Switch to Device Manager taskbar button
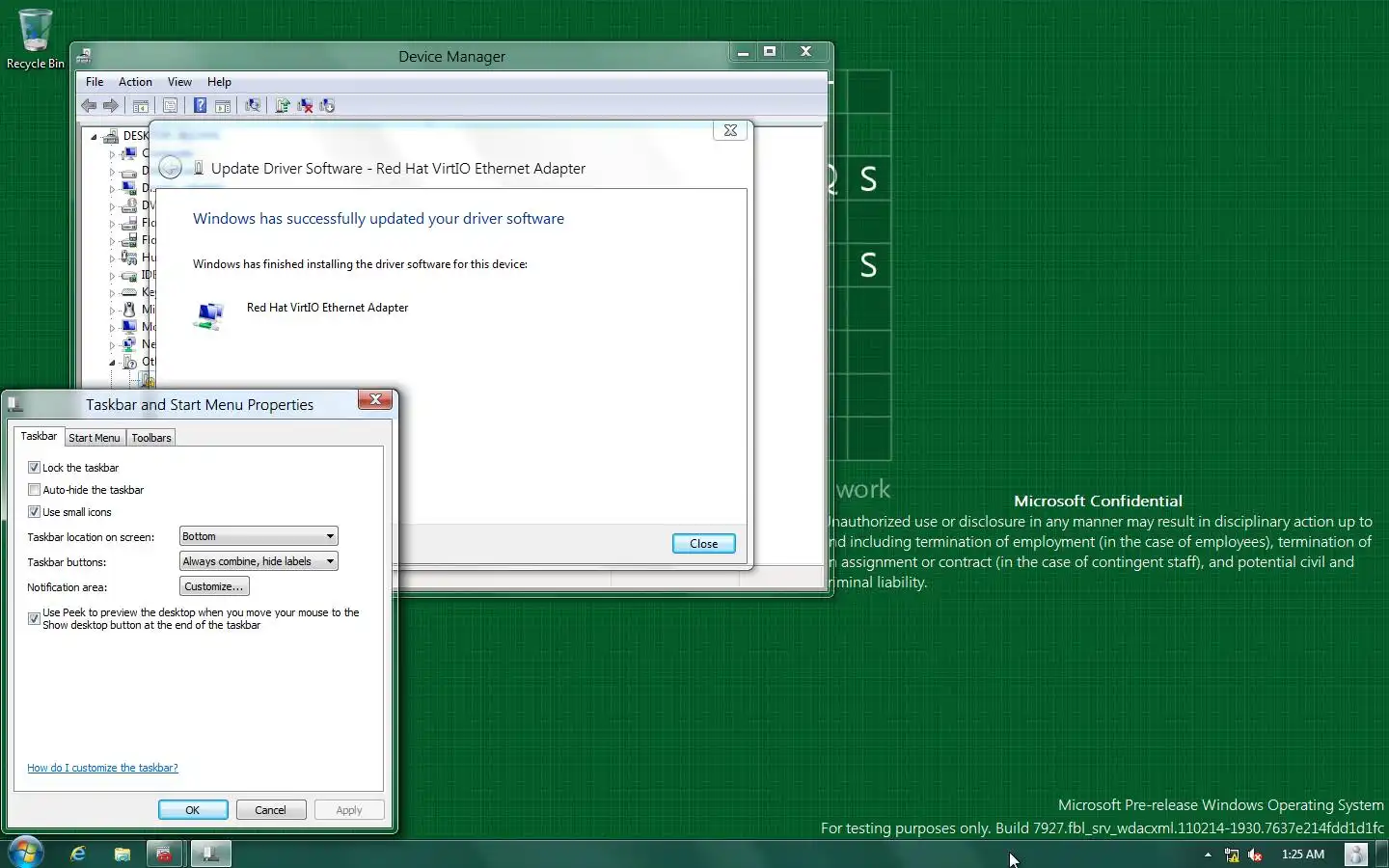 [210, 854]
